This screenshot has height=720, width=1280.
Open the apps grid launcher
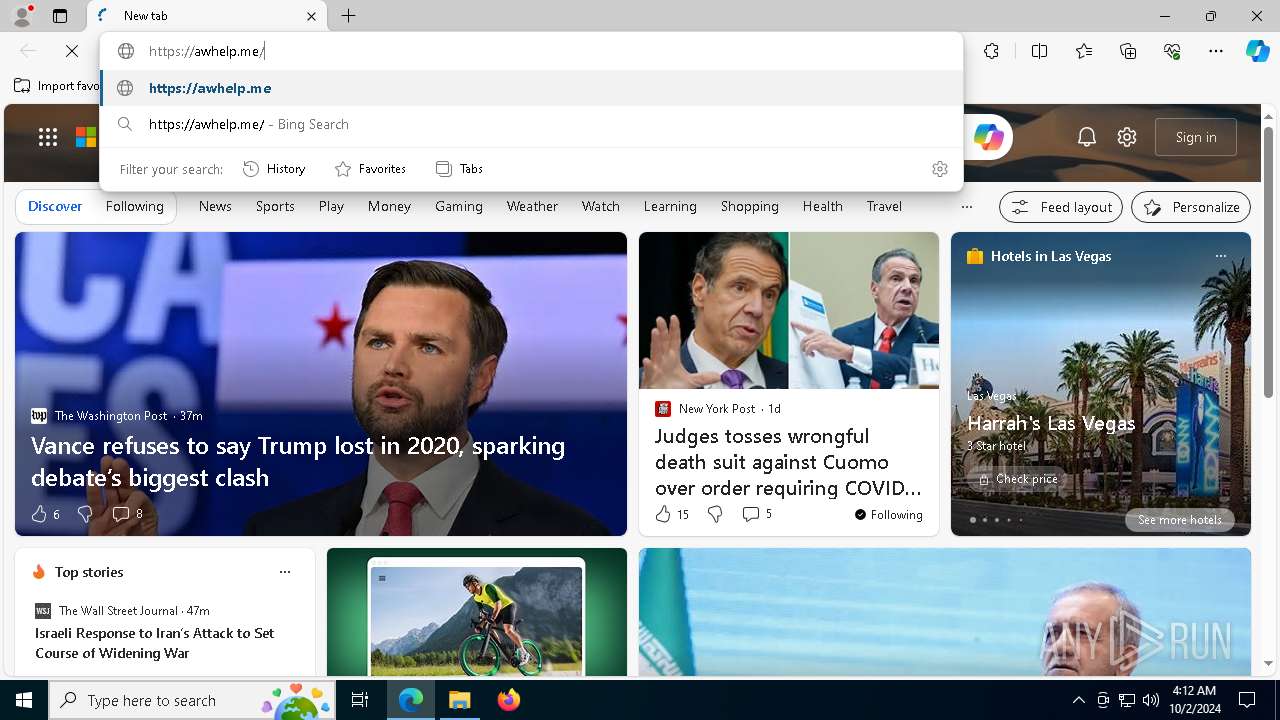click(48, 137)
